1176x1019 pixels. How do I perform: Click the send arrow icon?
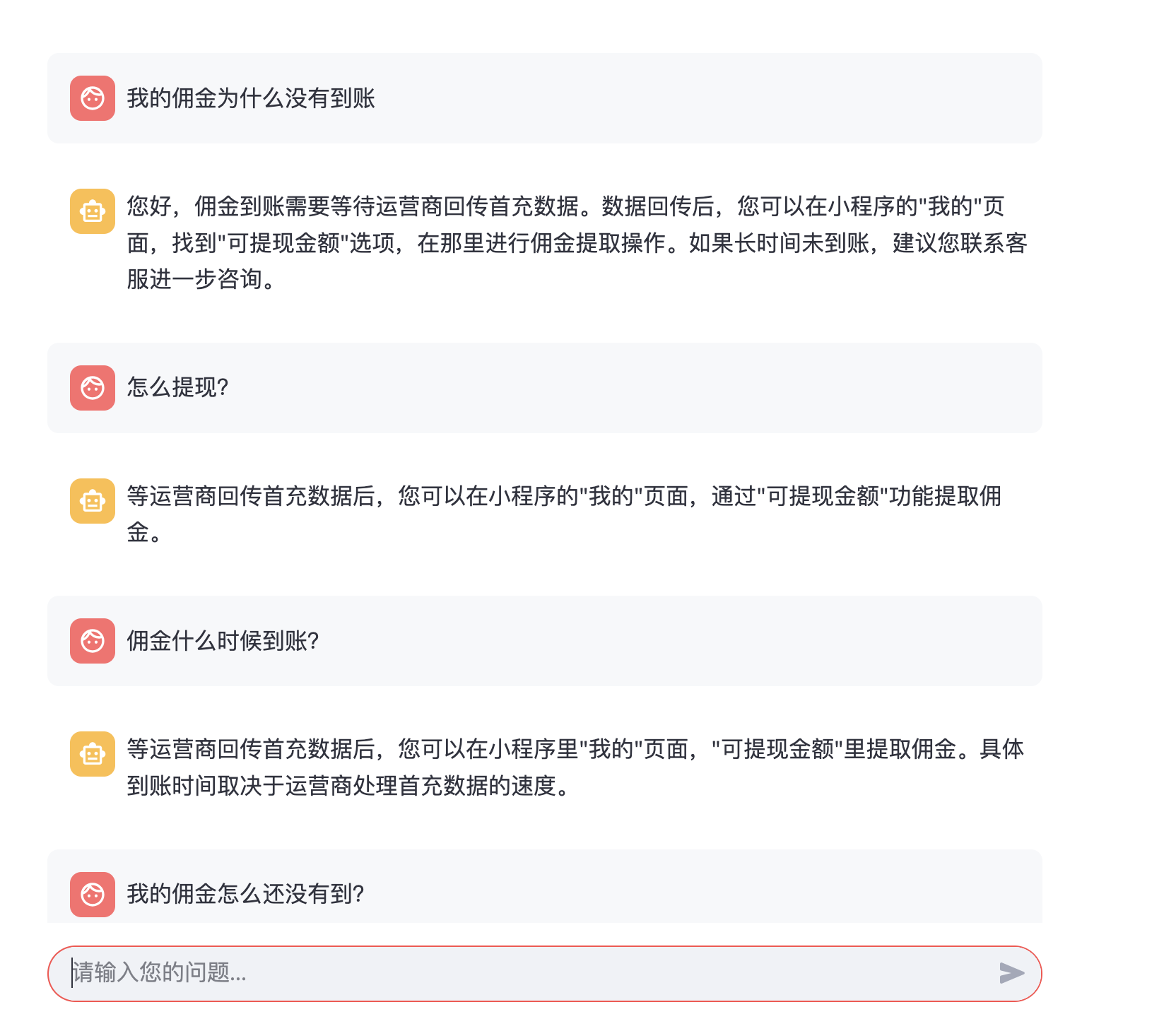(x=1012, y=973)
